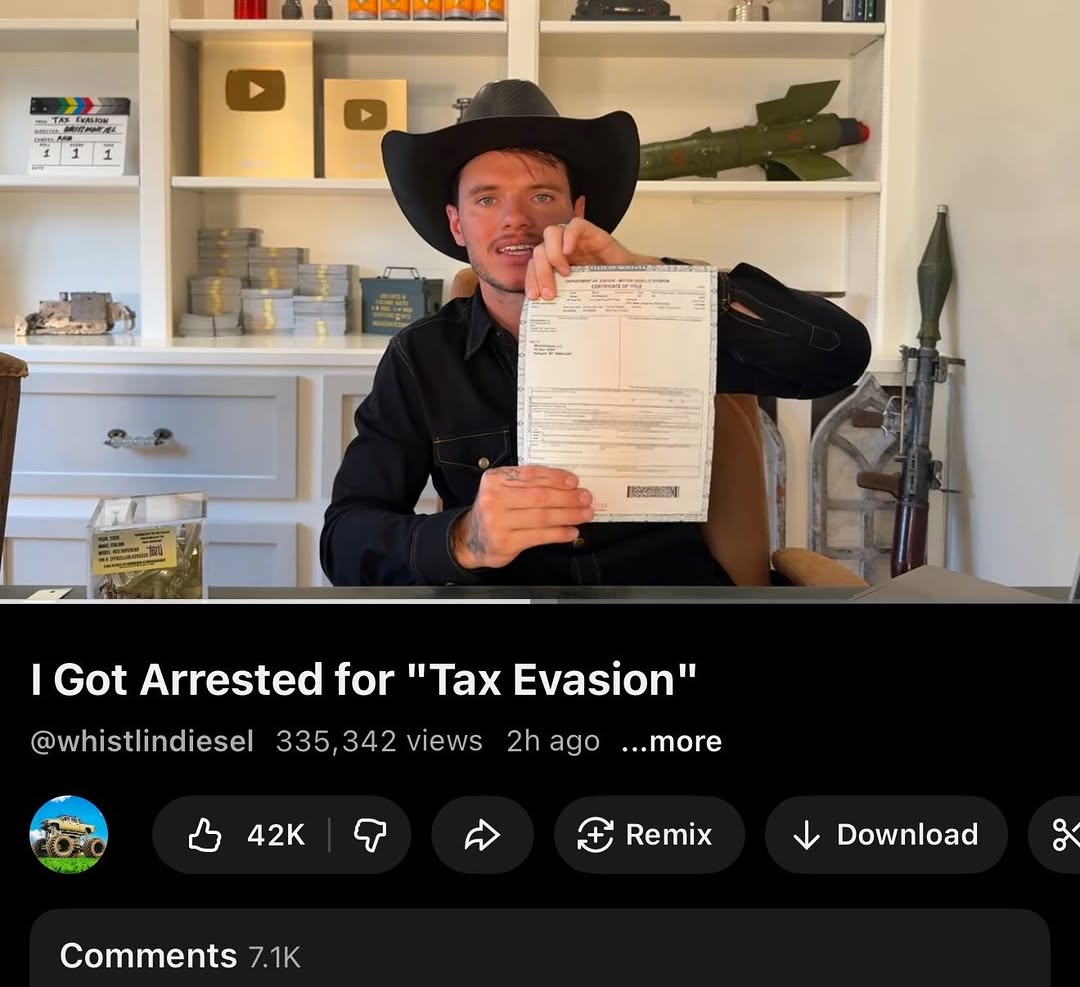
Task: Tap the Remix plus icon
Action: click(595, 835)
